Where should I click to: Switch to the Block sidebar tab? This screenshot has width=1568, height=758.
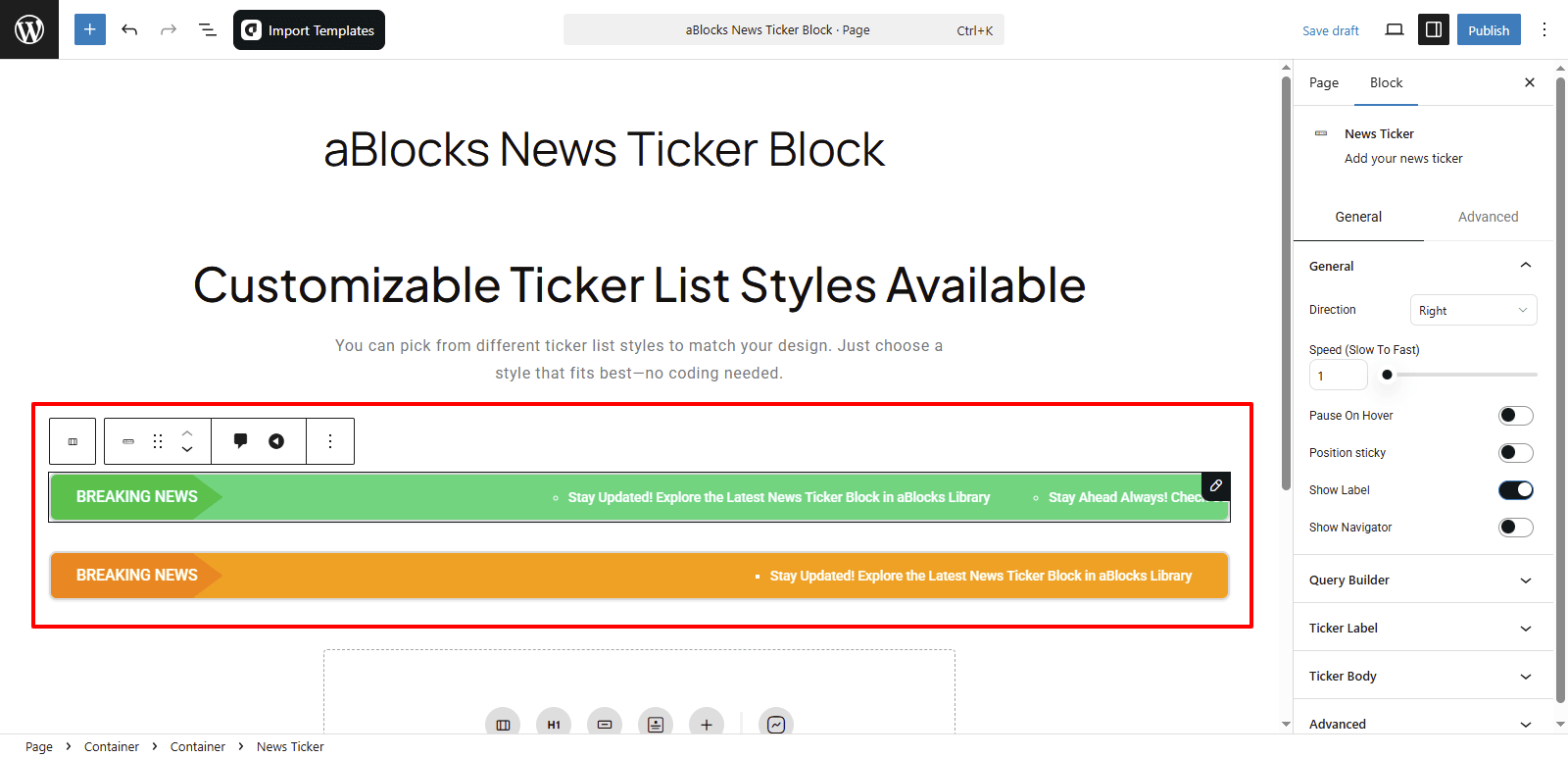click(x=1386, y=82)
